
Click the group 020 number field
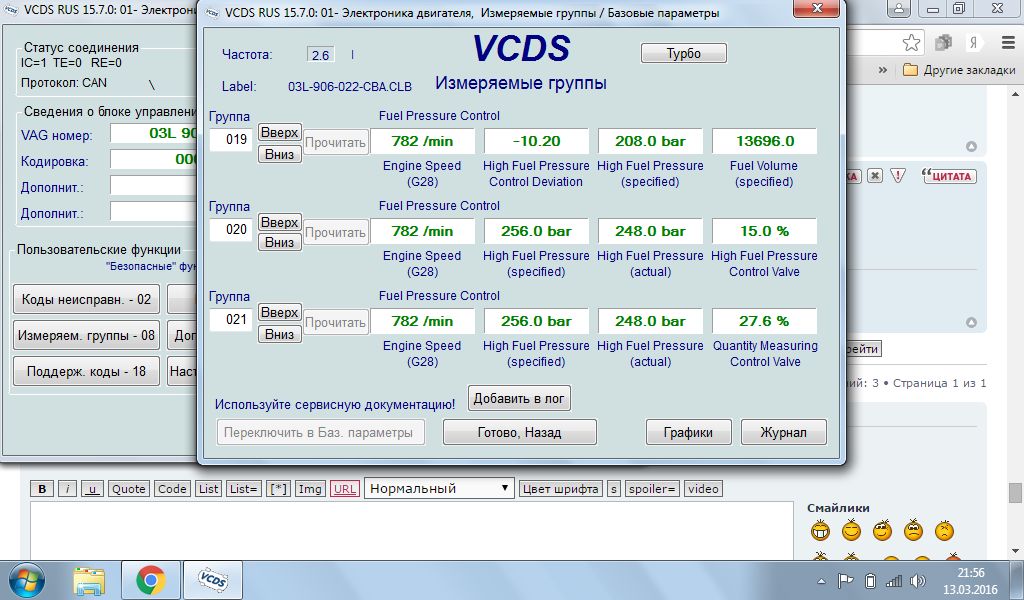tap(231, 230)
